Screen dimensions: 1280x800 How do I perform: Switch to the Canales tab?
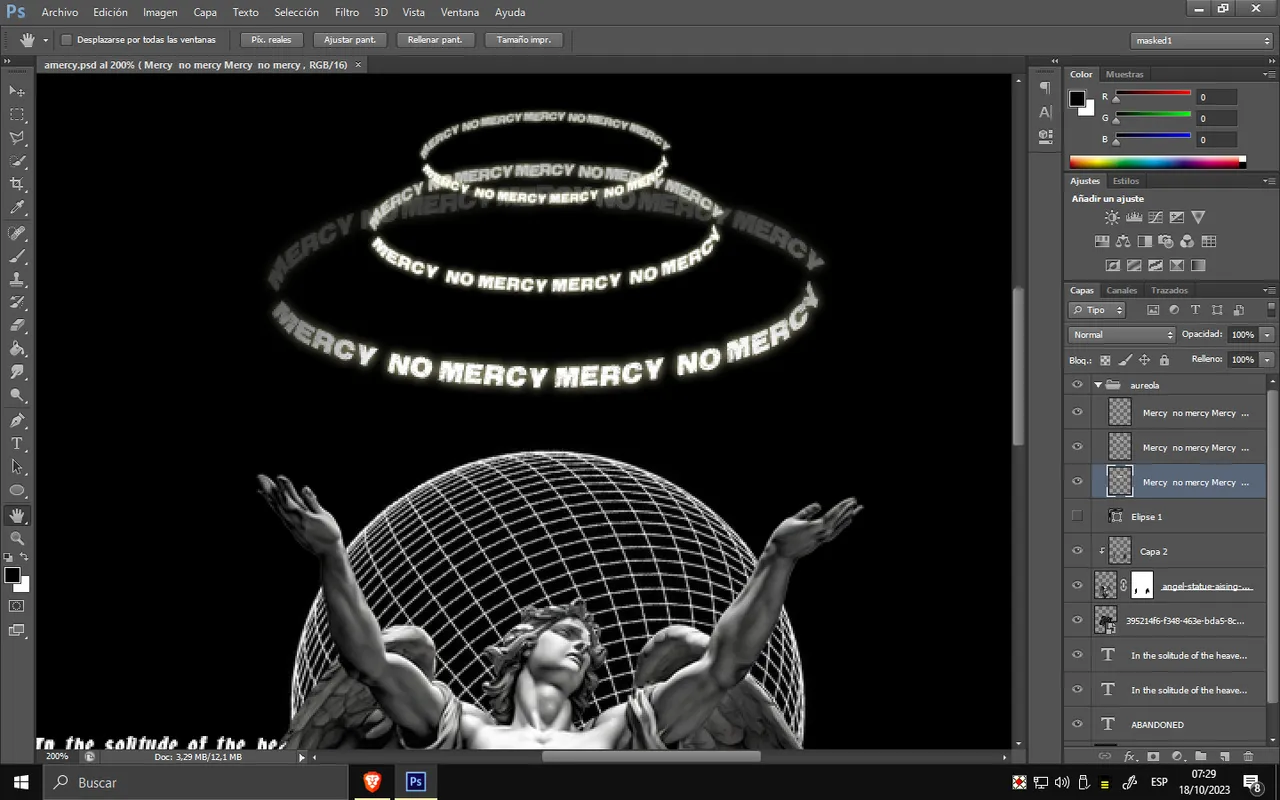coord(1121,291)
